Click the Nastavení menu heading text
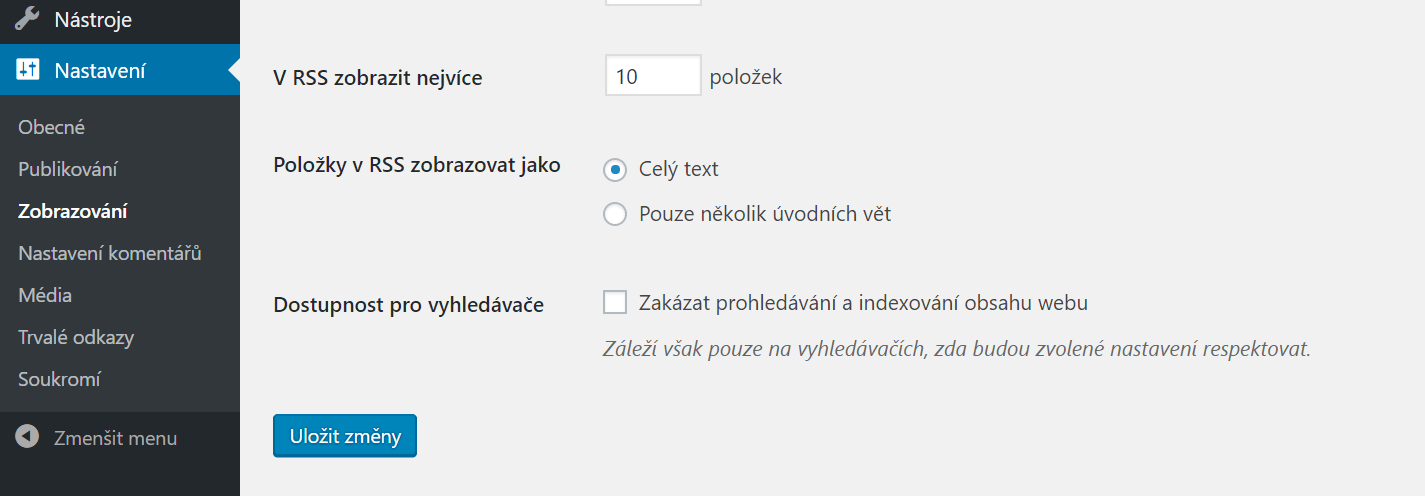Viewport: 1425px width, 496px height. click(x=100, y=70)
